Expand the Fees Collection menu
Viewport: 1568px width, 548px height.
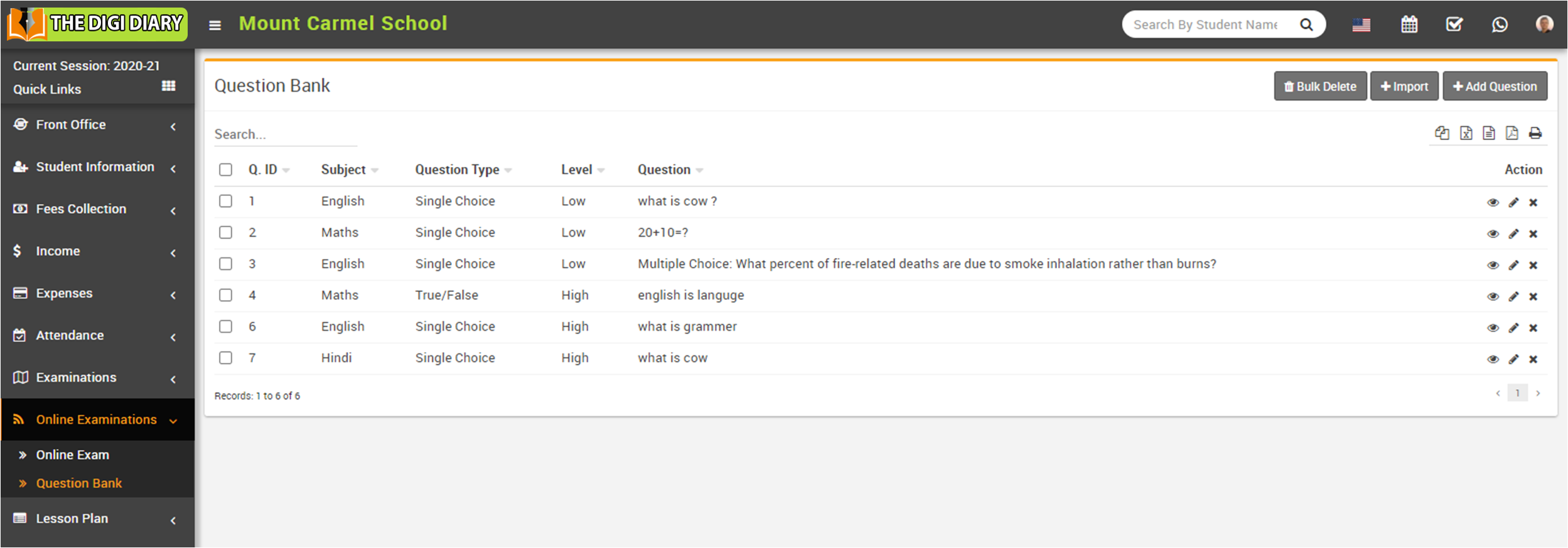click(x=94, y=209)
